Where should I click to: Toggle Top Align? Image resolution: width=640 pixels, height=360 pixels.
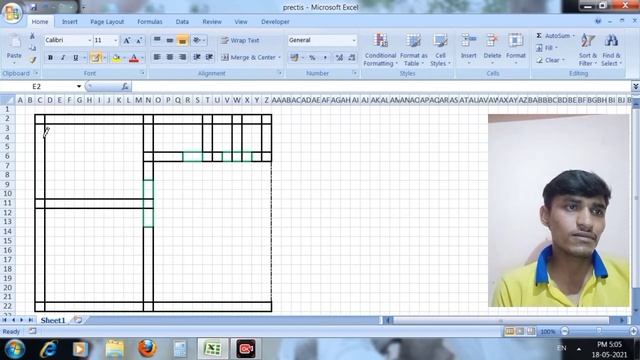pos(157,40)
